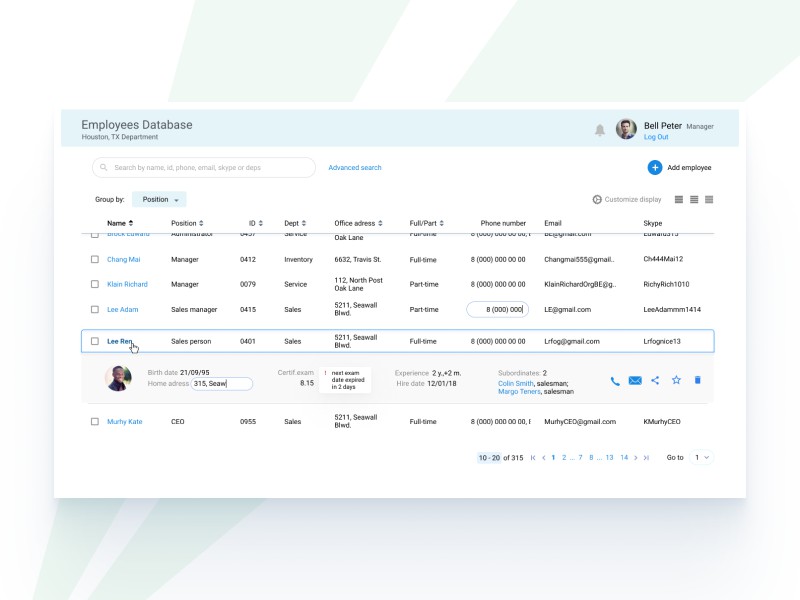The height and width of the screenshot is (600, 800).
Task: Open subordinate Margo Teners's profile
Action: pos(519,391)
